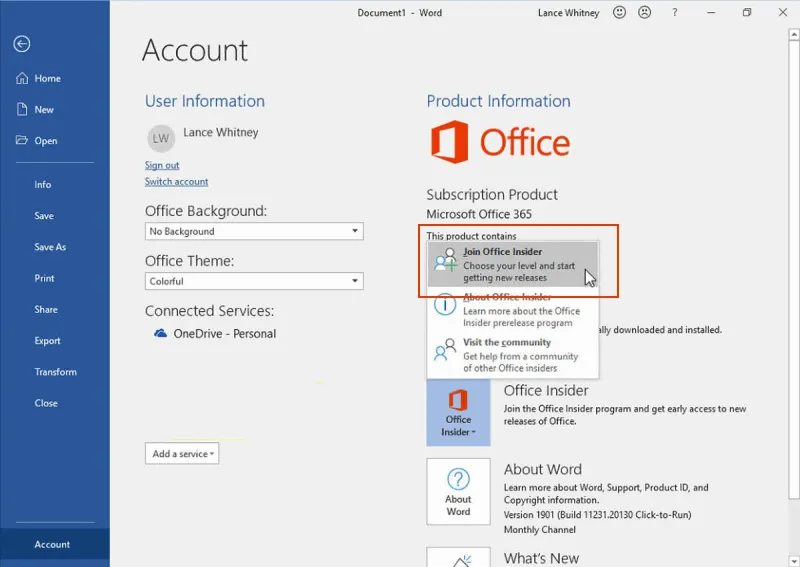Click the Lance Whitney name in title bar

coord(568,13)
